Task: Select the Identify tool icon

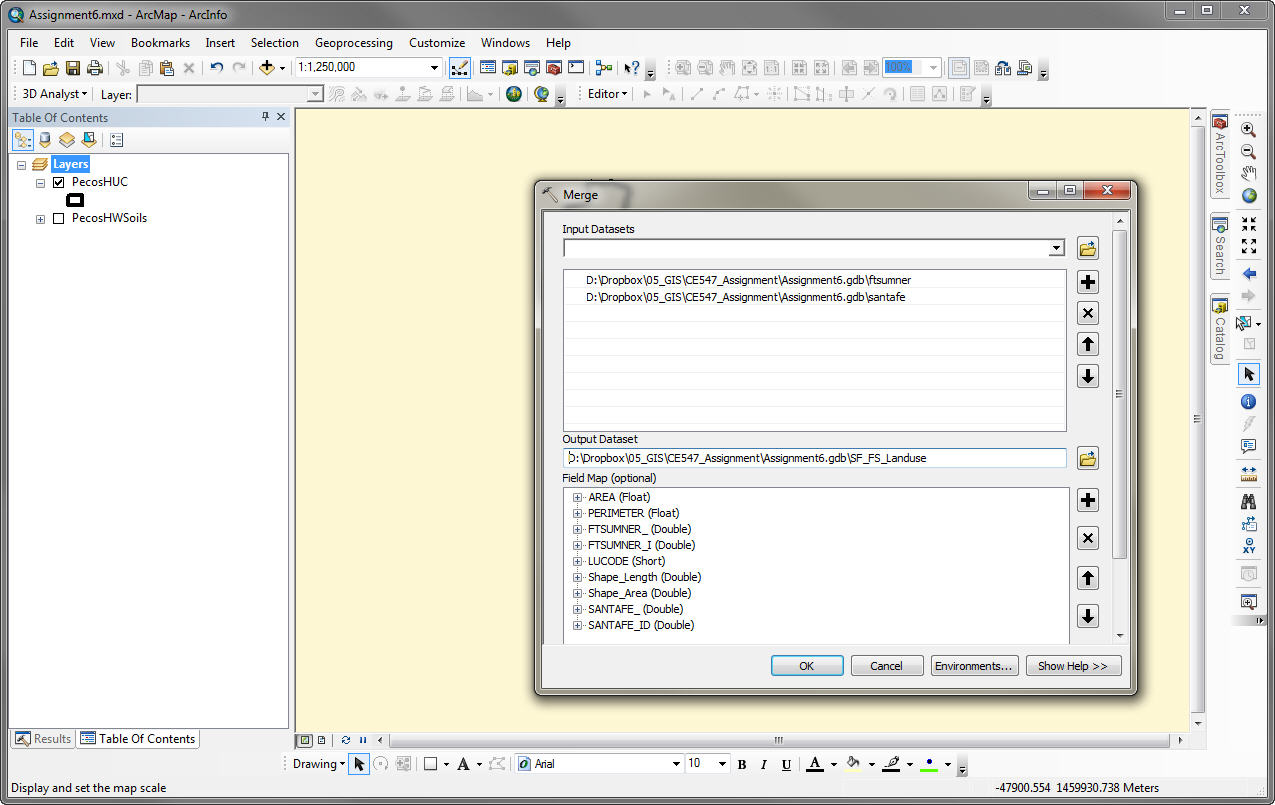Action: click(1248, 402)
